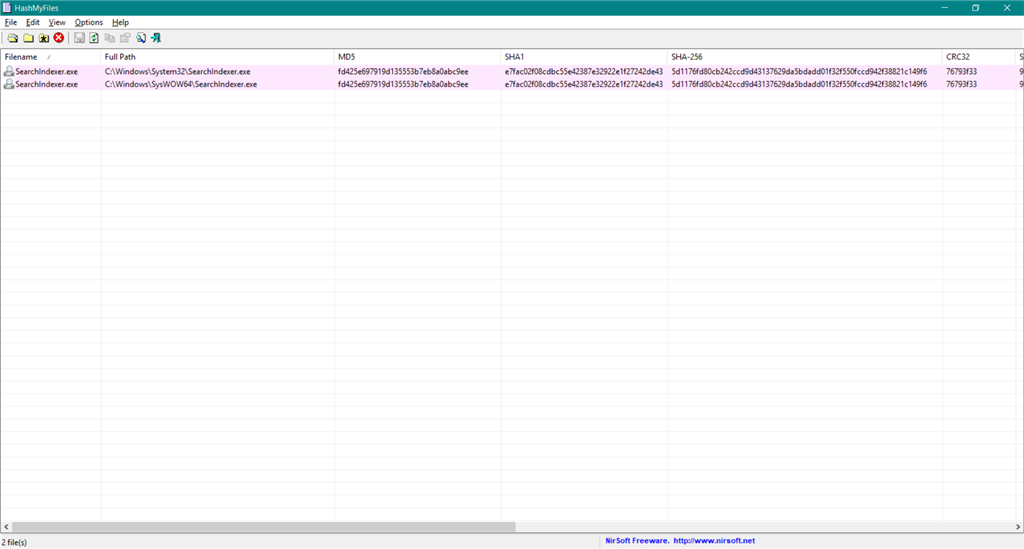Click the Save floppy disk icon
Image resolution: width=1024 pixels, height=549 pixels.
79,38
